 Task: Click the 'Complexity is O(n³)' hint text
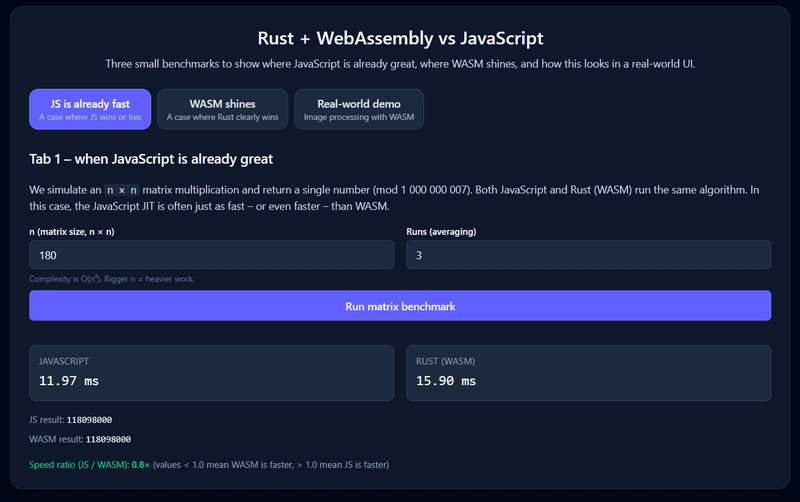click(112, 279)
